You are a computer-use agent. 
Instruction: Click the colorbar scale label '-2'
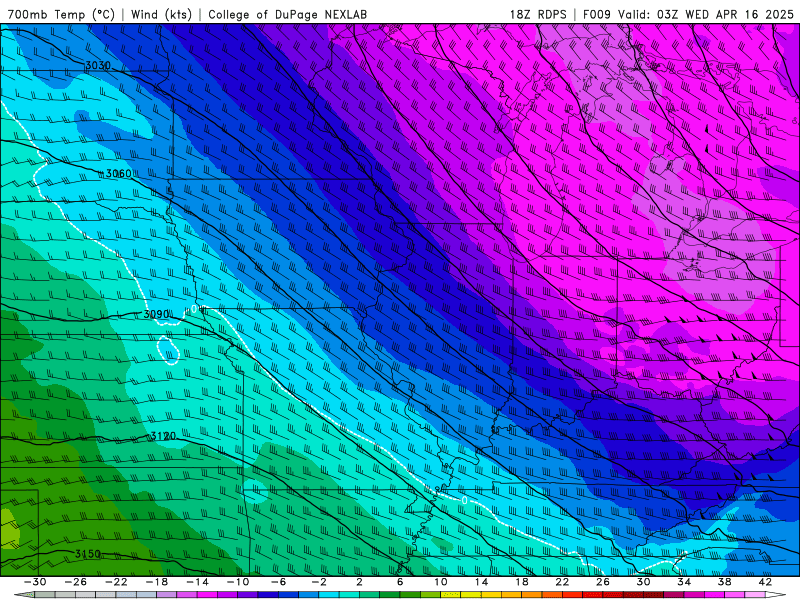(x=319, y=582)
